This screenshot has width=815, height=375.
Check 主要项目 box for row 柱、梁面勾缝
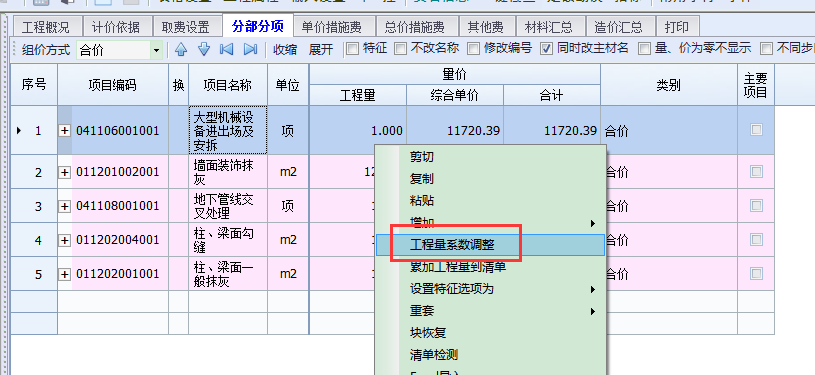point(756,239)
